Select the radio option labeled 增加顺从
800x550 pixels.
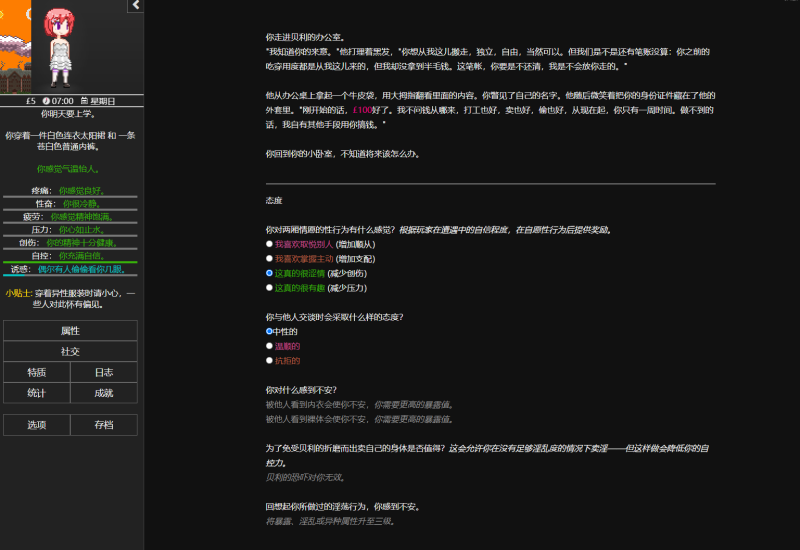tap(269, 243)
